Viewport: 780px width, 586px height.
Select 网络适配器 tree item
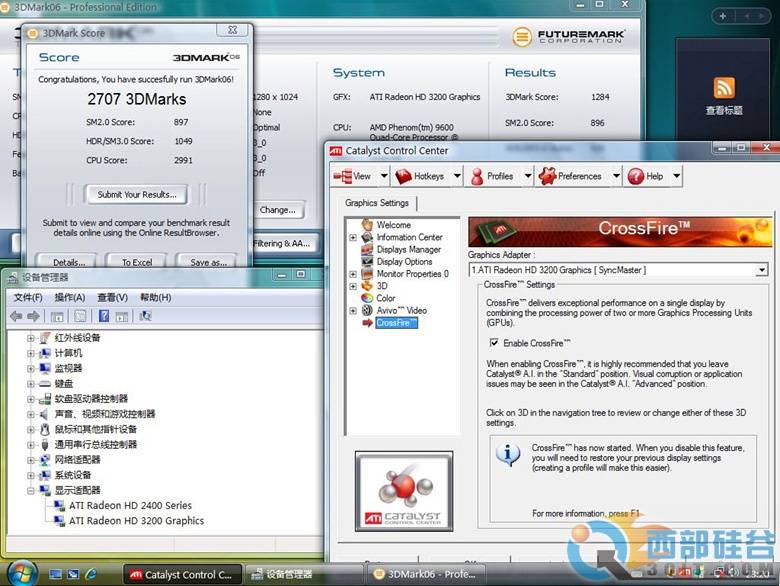(x=77, y=460)
